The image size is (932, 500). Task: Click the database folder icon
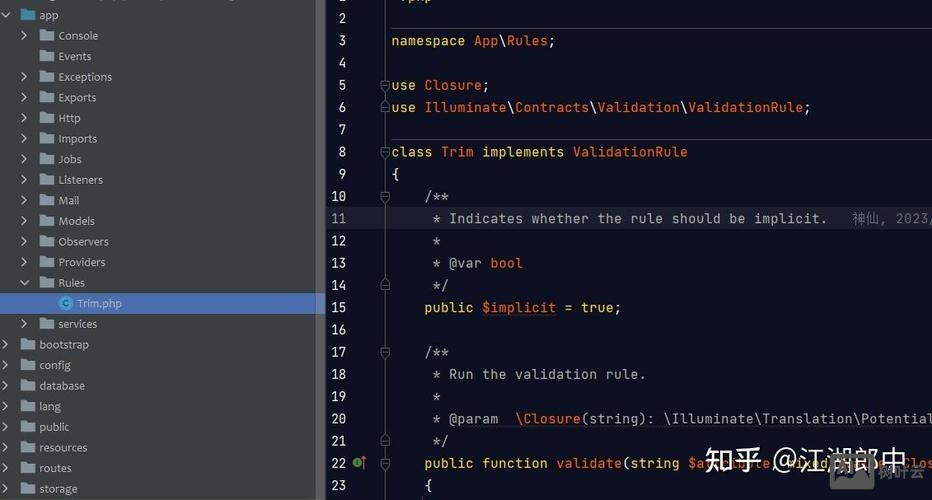28,386
